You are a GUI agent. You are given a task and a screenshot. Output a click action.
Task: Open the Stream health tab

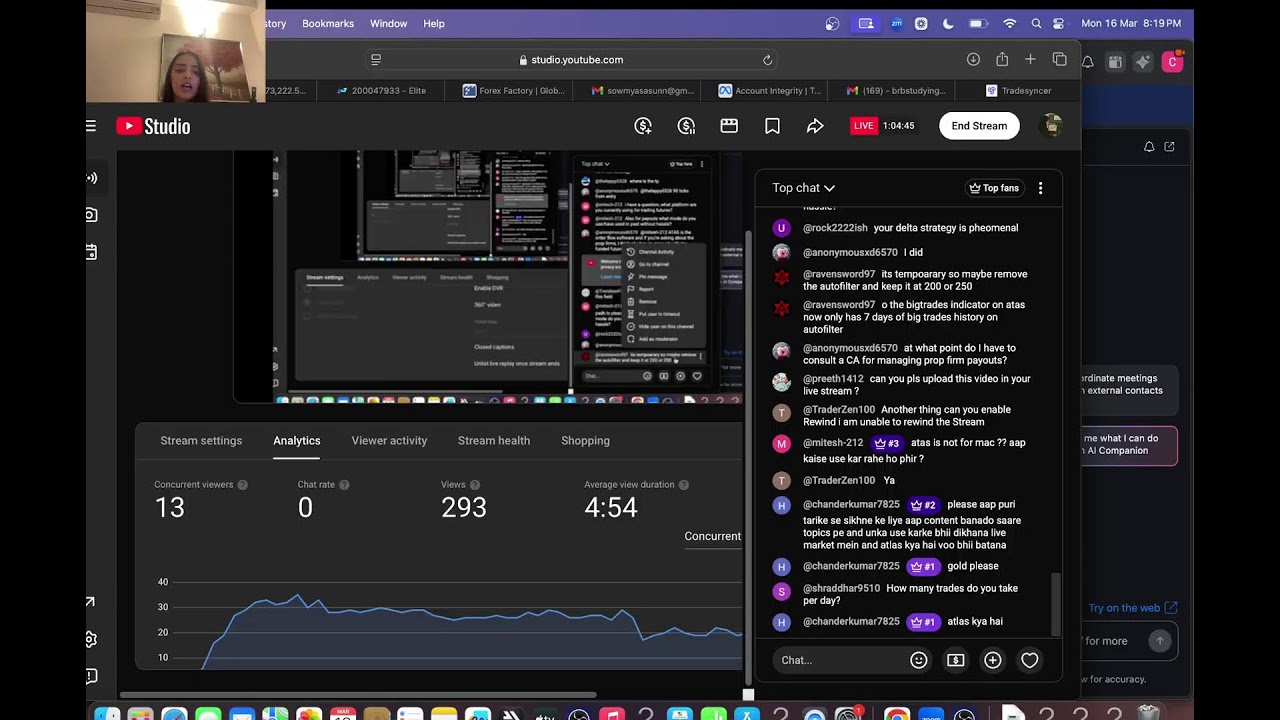[x=494, y=441]
